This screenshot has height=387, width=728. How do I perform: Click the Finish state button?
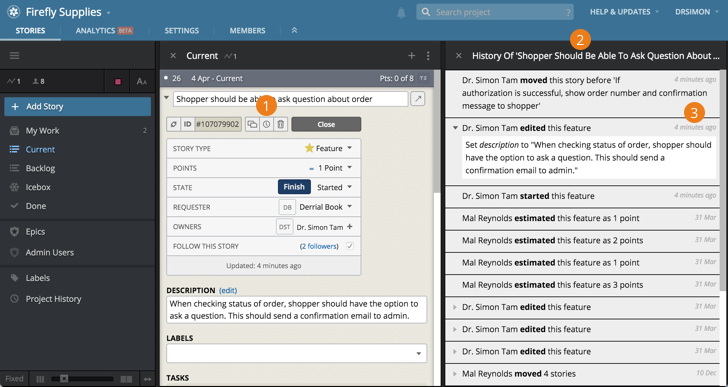tap(294, 187)
